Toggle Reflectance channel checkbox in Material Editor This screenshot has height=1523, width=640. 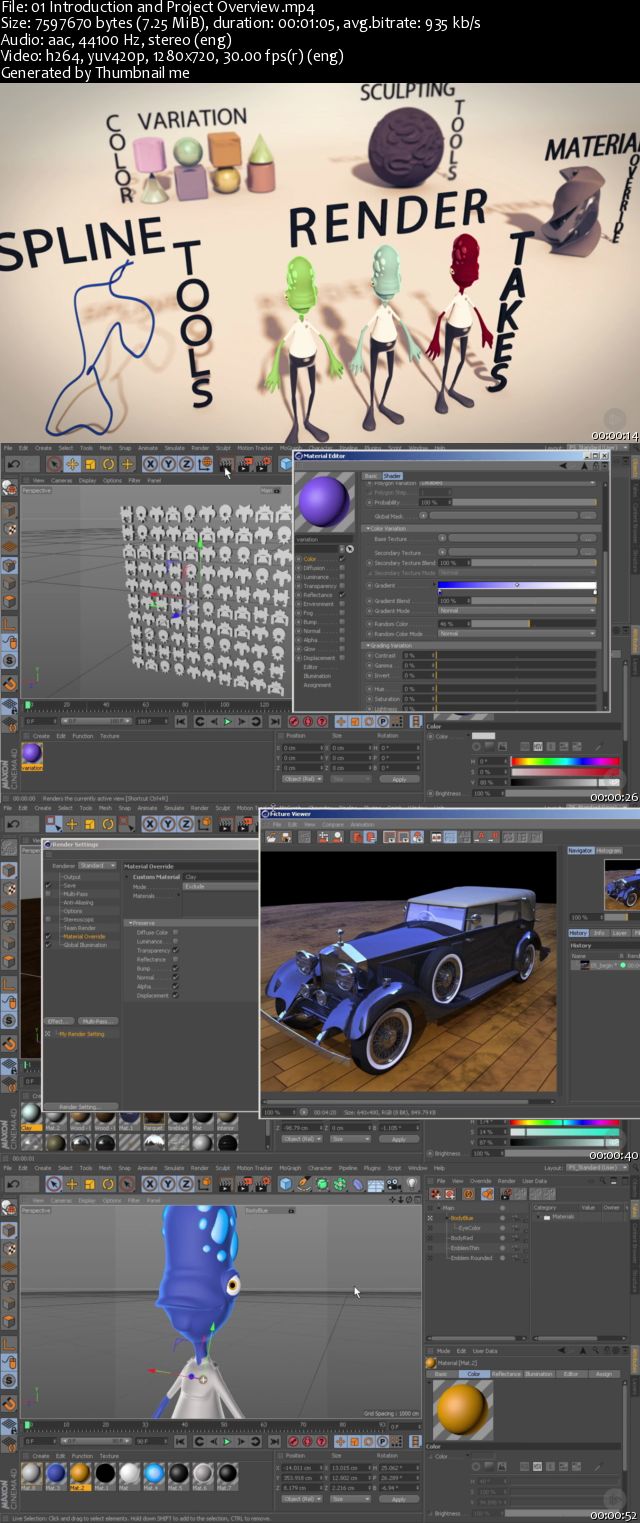point(342,594)
